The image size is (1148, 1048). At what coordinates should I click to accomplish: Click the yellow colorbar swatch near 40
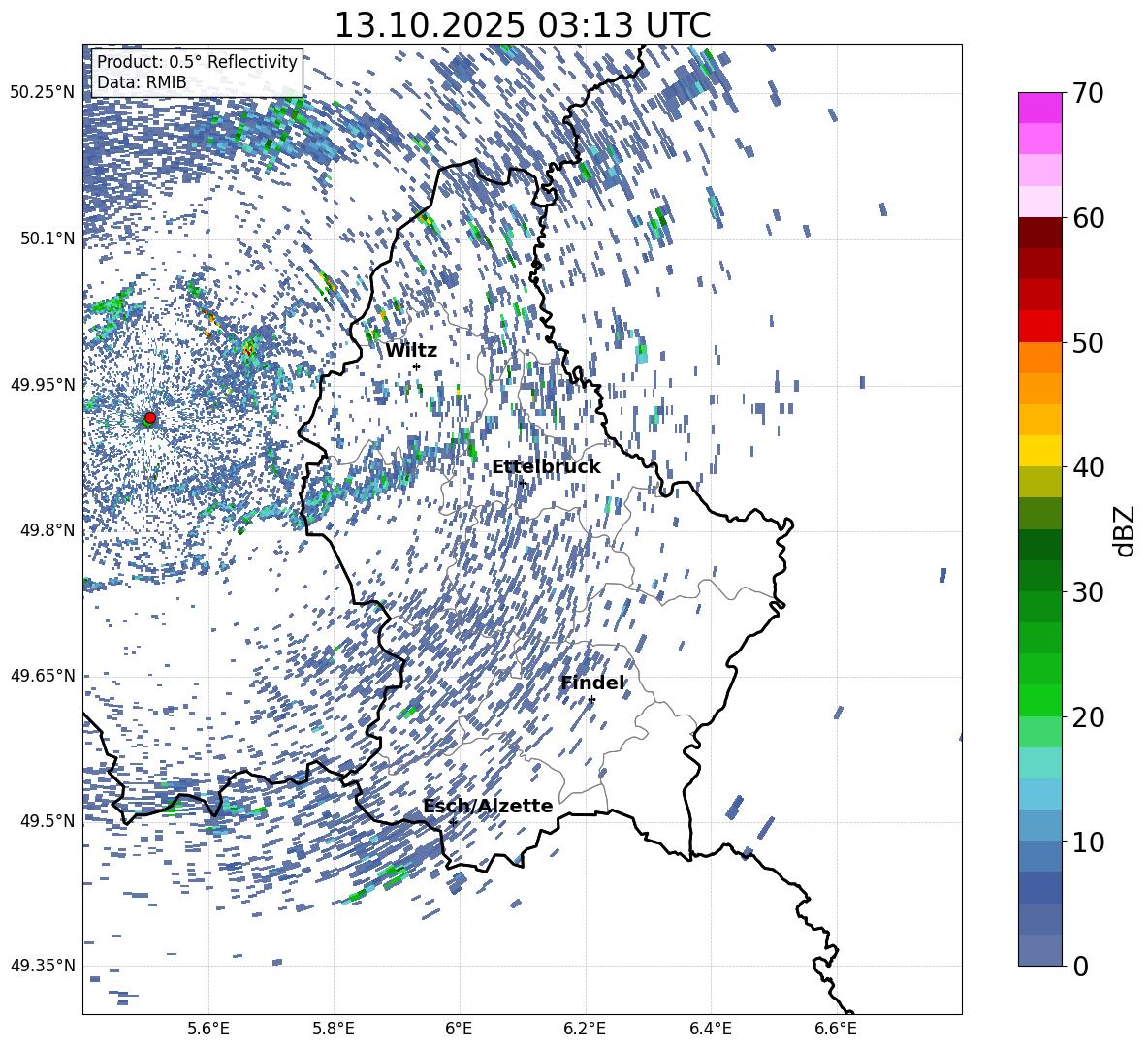[1040, 451]
